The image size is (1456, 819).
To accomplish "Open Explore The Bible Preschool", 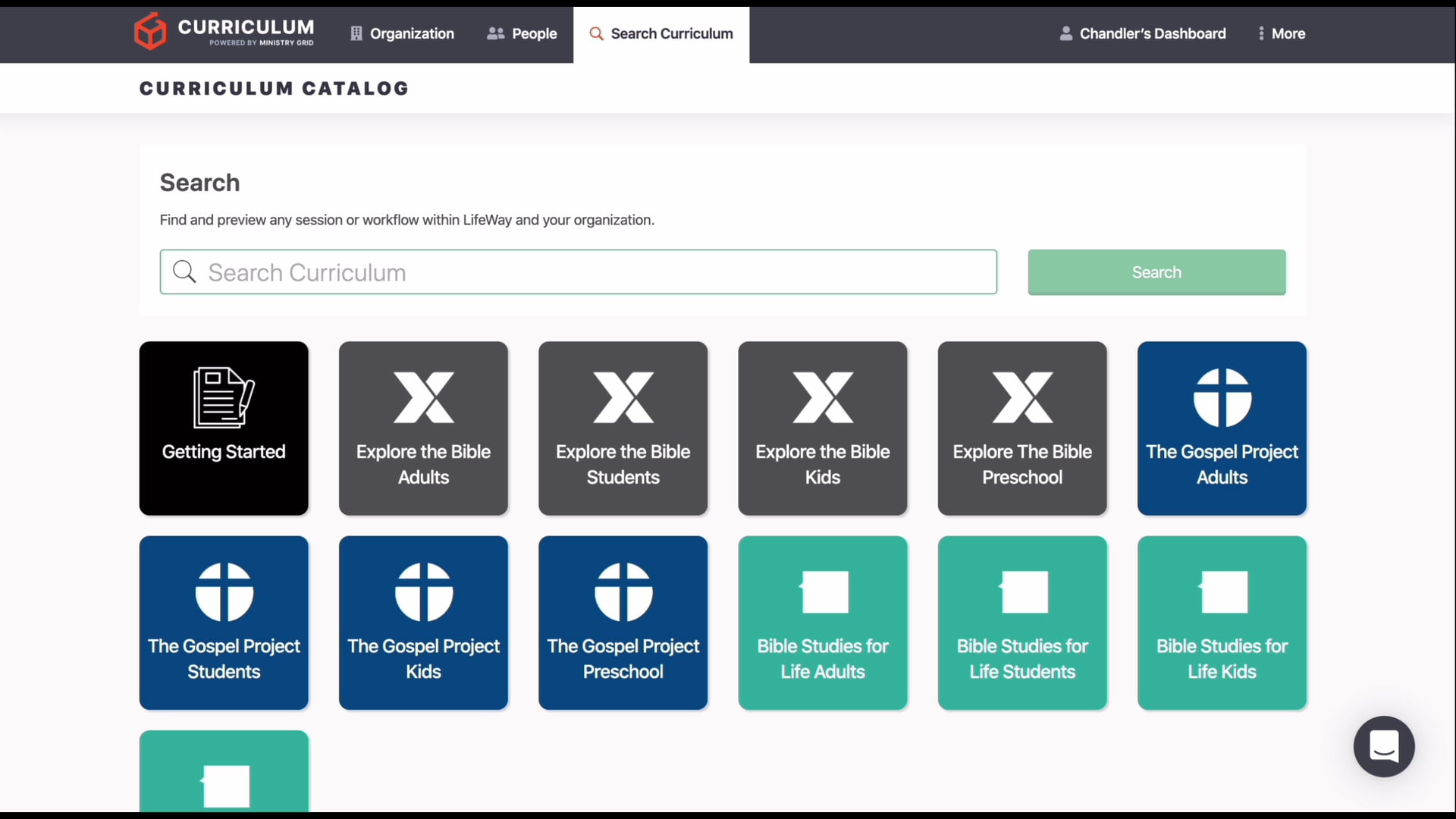I will 1022,428.
